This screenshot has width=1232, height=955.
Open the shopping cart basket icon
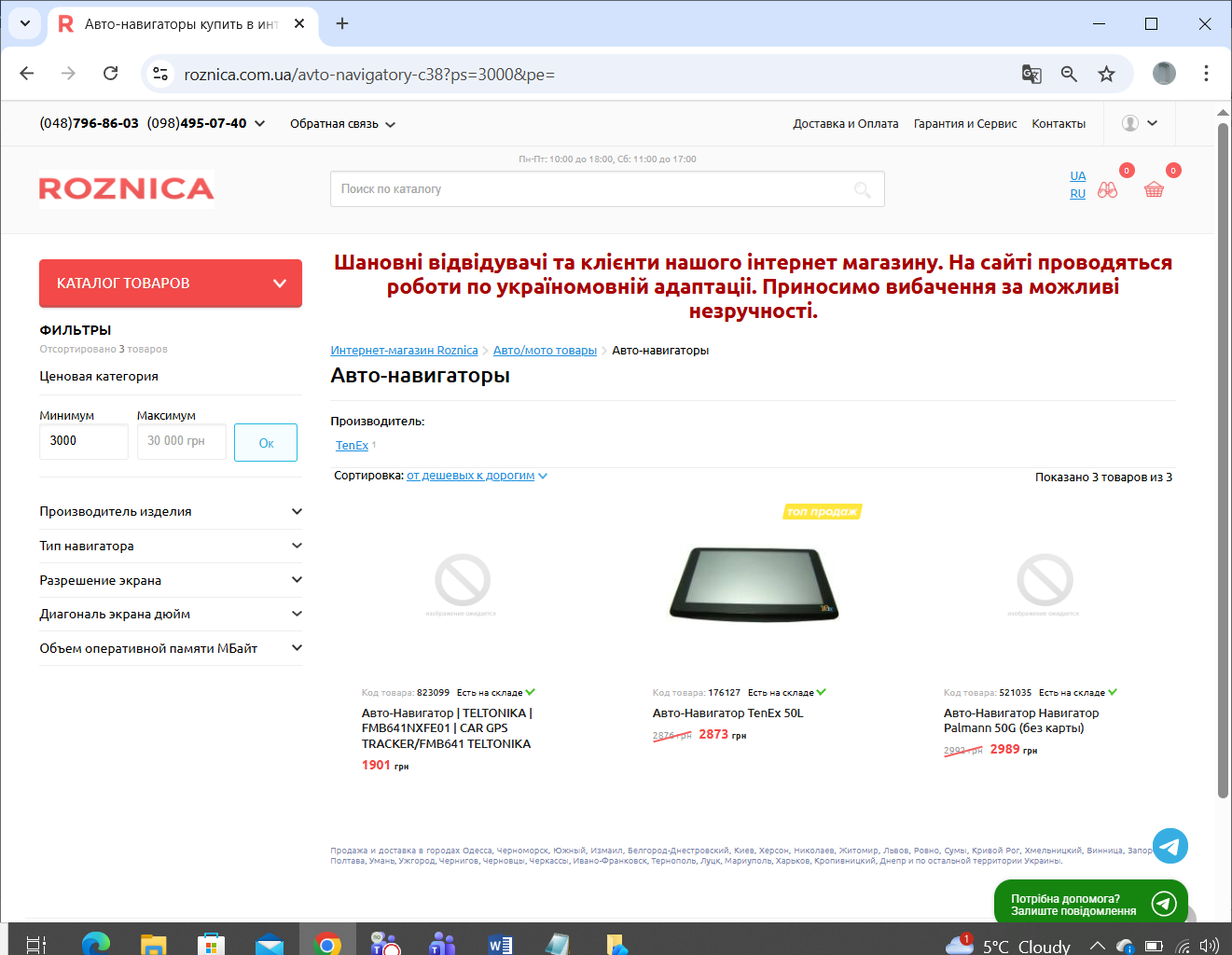click(x=1154, y=189)
